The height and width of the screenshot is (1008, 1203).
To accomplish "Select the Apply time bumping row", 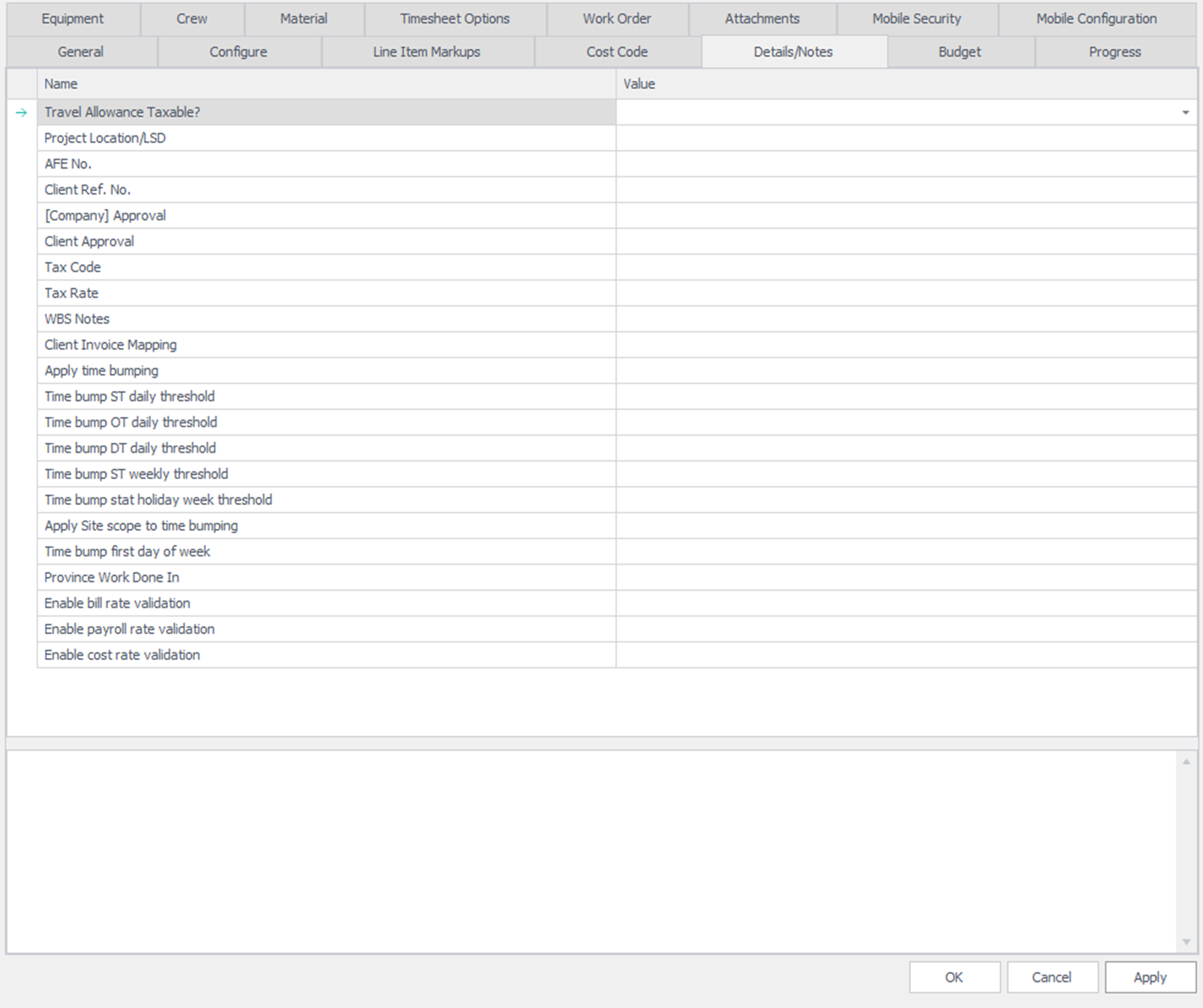I will pyautogui.click(x=326, y=371).
